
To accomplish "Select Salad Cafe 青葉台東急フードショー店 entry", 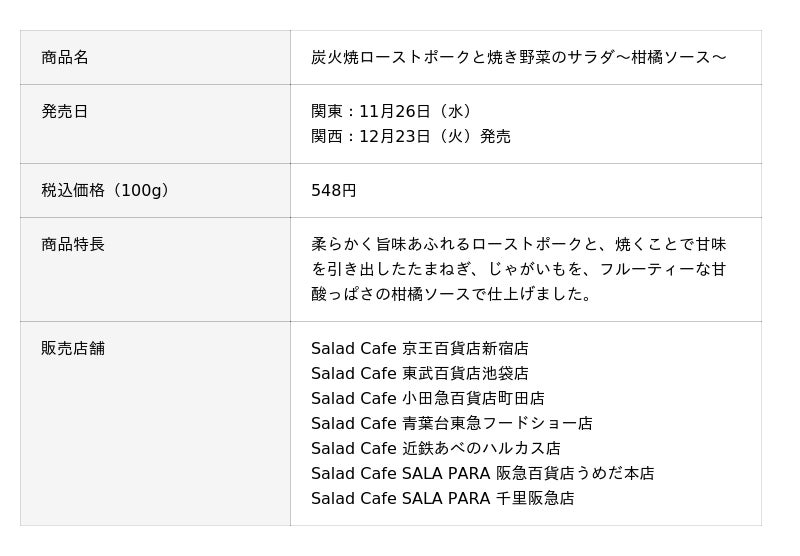I will [451, 423].
